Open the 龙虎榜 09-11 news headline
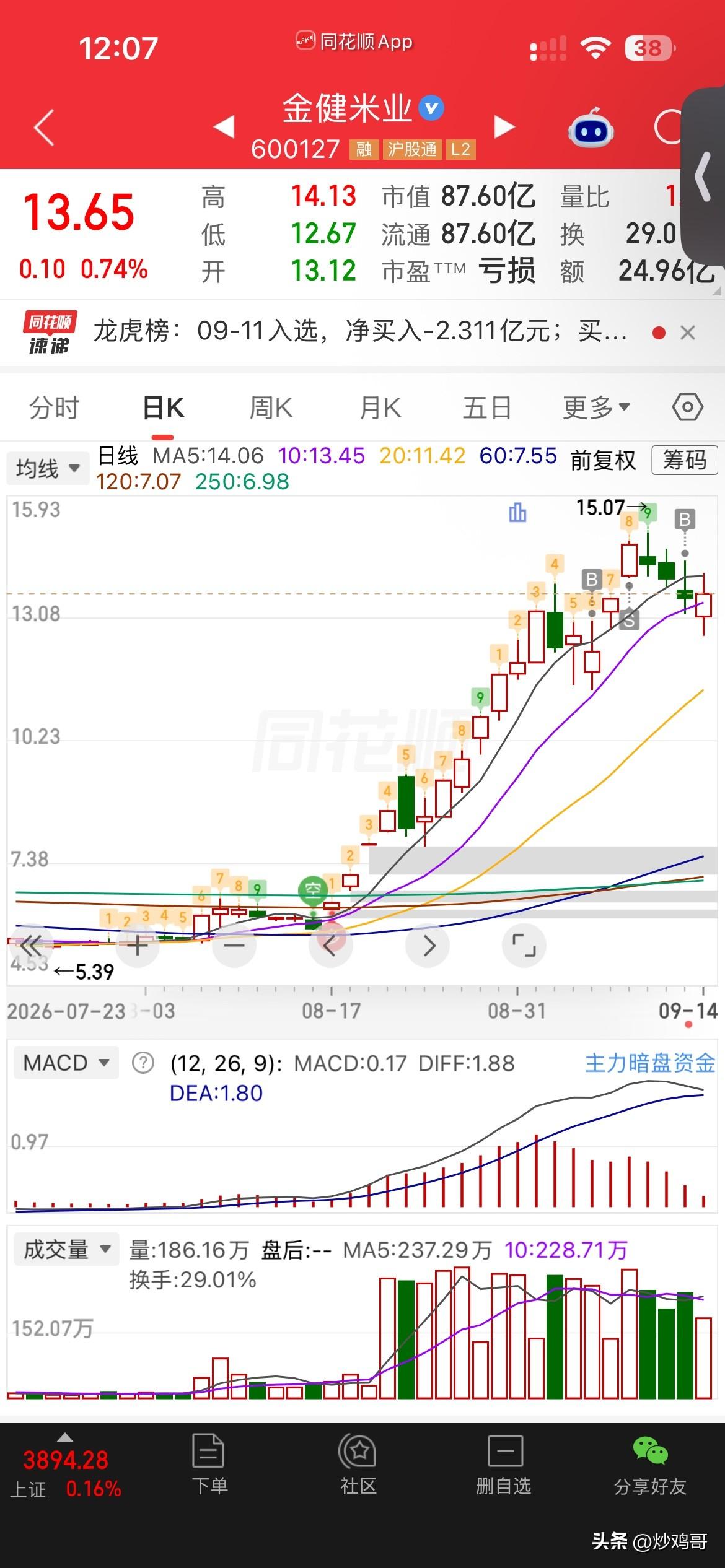 361,332
